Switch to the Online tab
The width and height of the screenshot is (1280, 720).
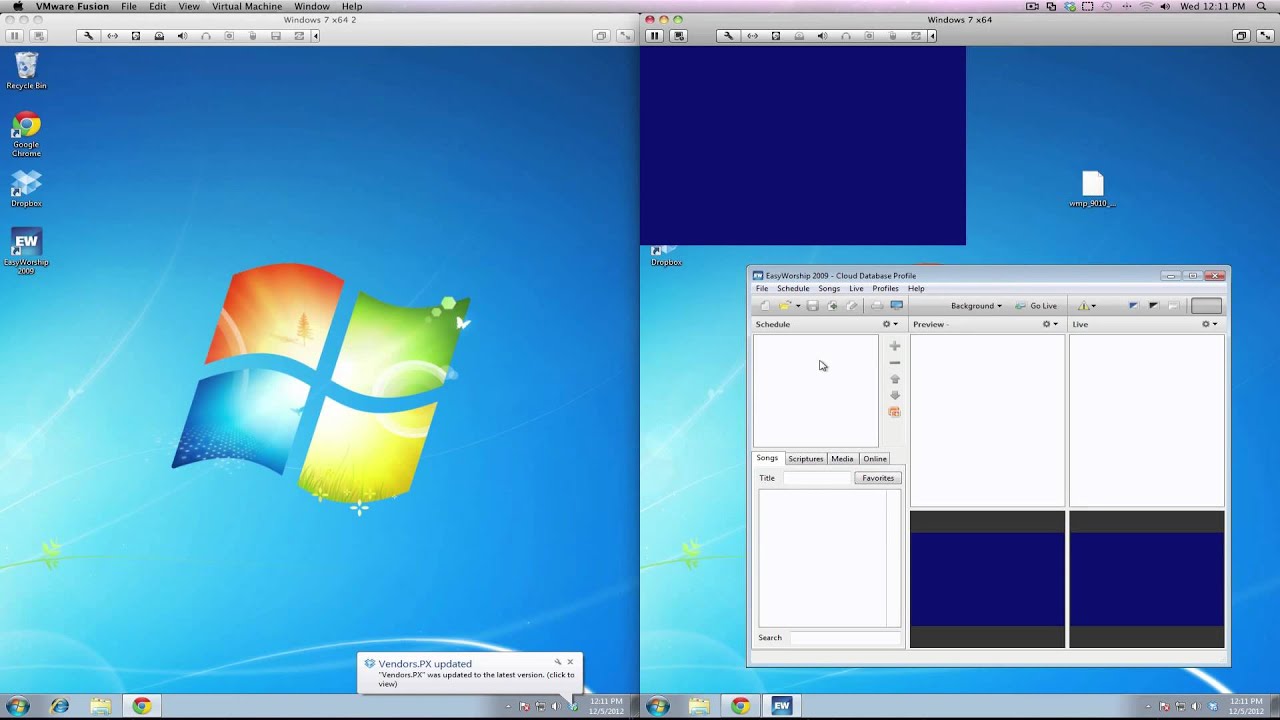[875, 459]
